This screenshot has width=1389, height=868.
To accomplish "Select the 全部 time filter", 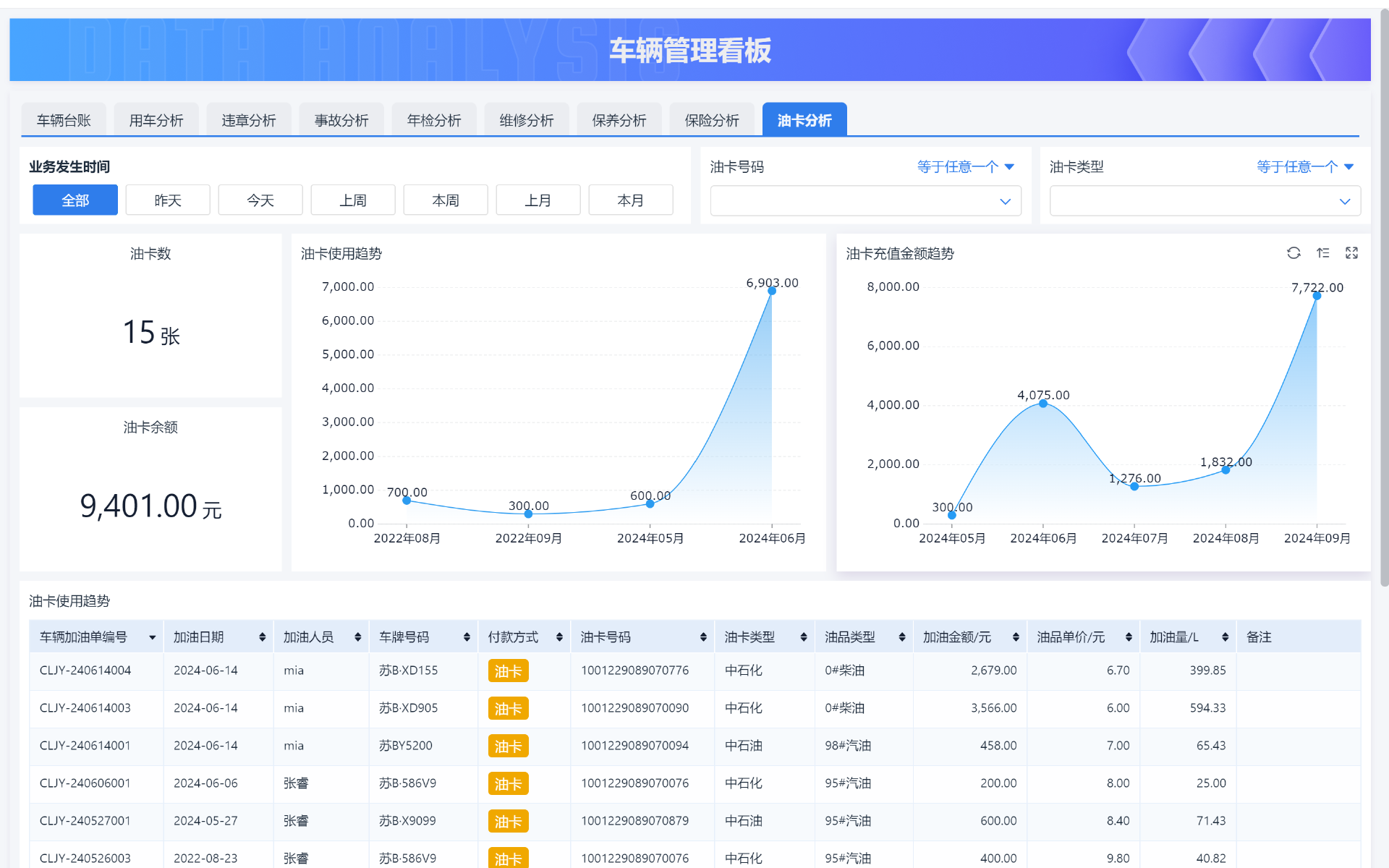I will pyautogui.click(x=75, y=200).
